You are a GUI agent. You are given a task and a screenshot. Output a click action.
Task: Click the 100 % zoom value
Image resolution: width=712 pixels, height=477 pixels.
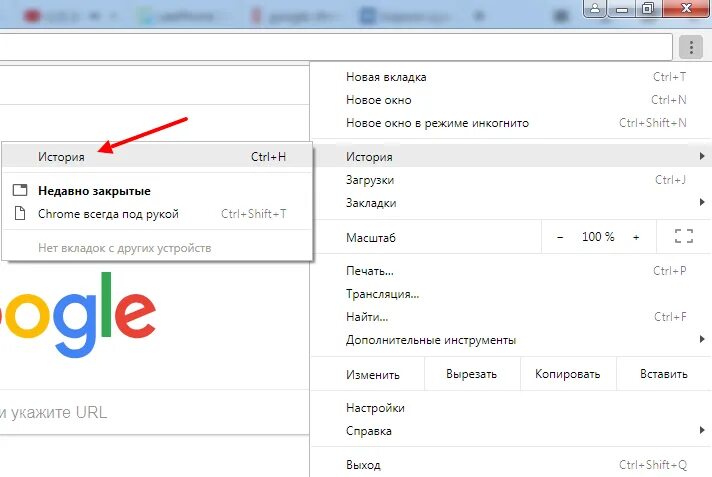pos(598,237)
